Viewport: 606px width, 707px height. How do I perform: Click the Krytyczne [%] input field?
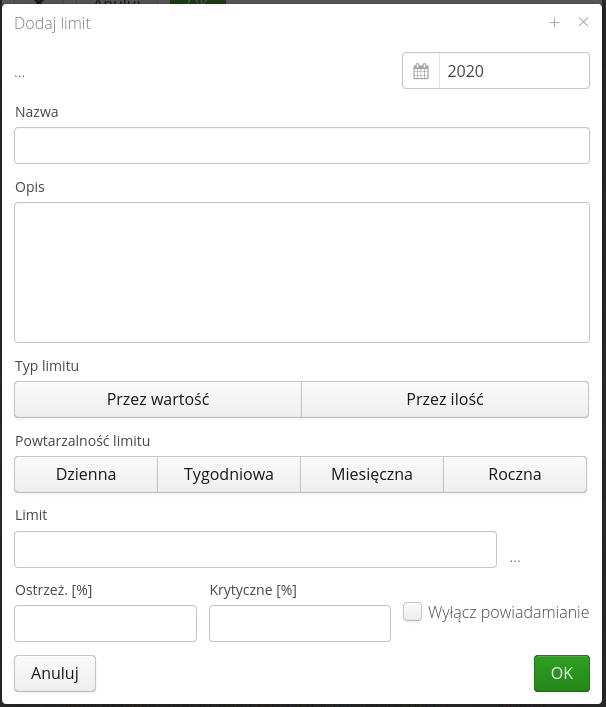click(300, 623)
